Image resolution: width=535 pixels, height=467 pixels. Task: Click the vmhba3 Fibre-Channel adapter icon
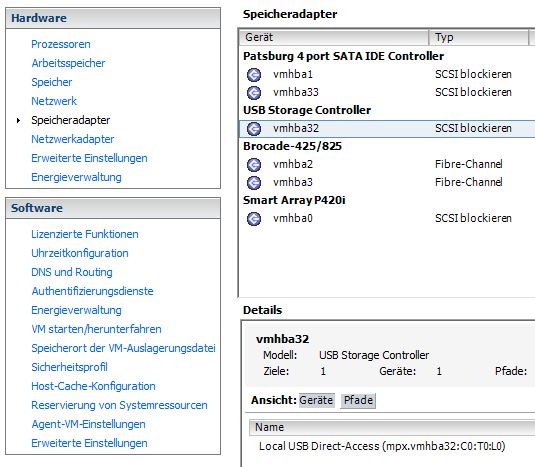(254, 183)
